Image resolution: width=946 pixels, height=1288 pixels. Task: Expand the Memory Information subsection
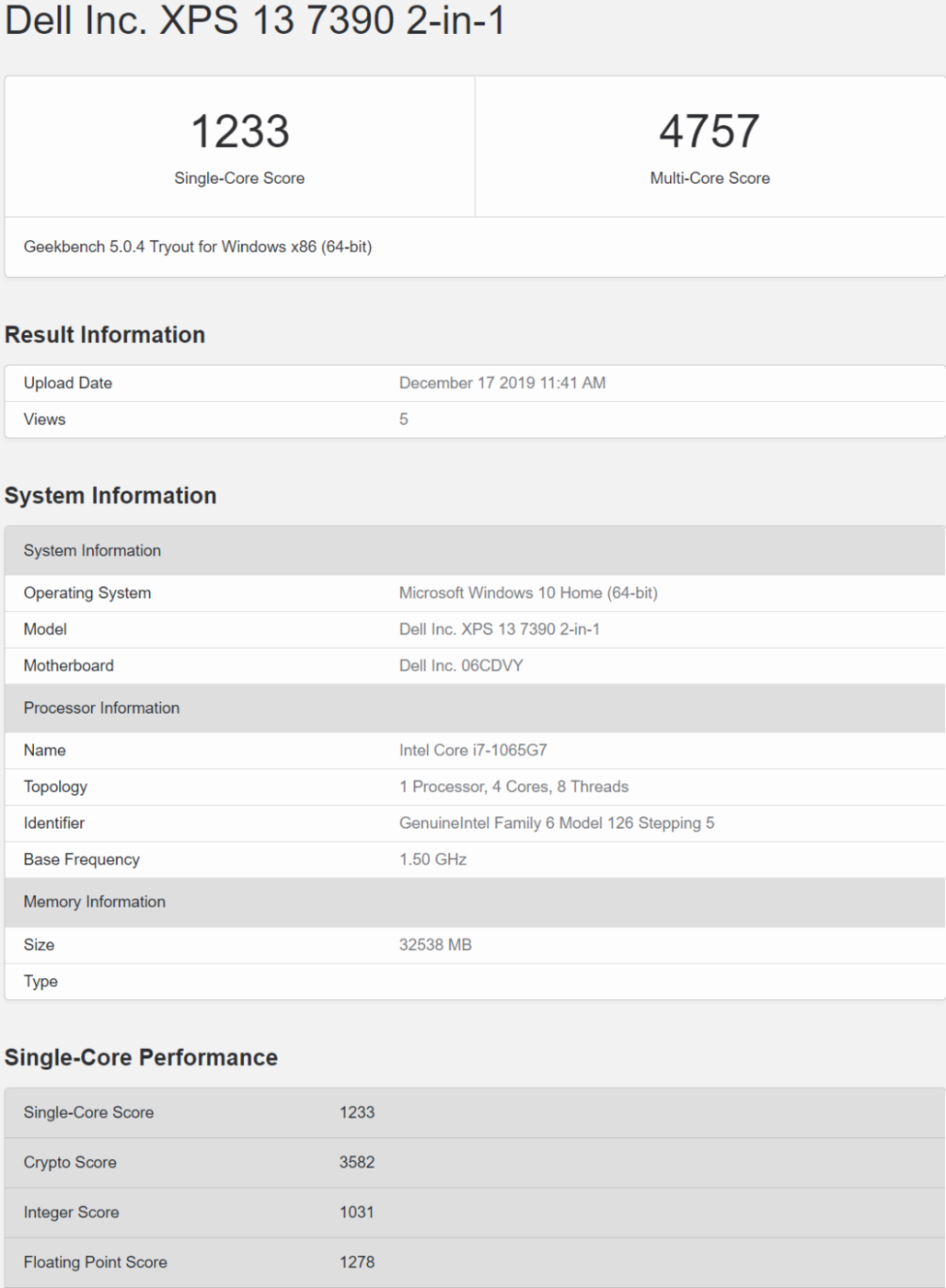tap(96, 902)
